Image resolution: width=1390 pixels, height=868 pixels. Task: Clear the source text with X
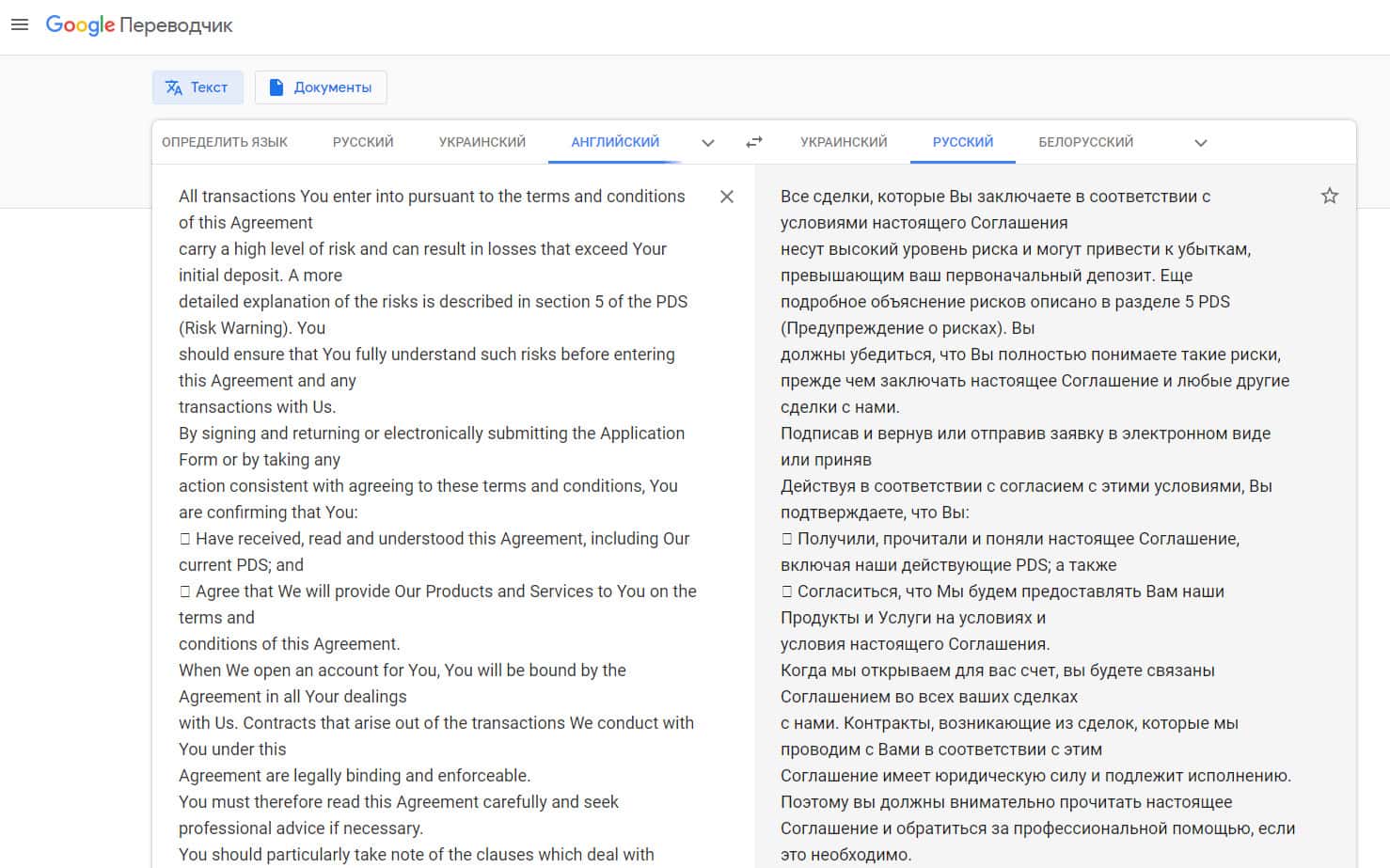726,197
